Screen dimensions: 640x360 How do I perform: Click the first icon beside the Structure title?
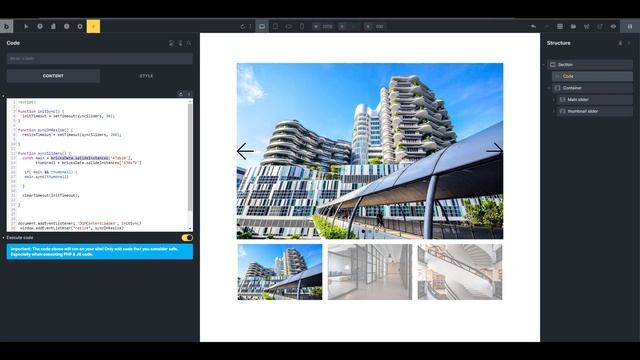(620, 43)
